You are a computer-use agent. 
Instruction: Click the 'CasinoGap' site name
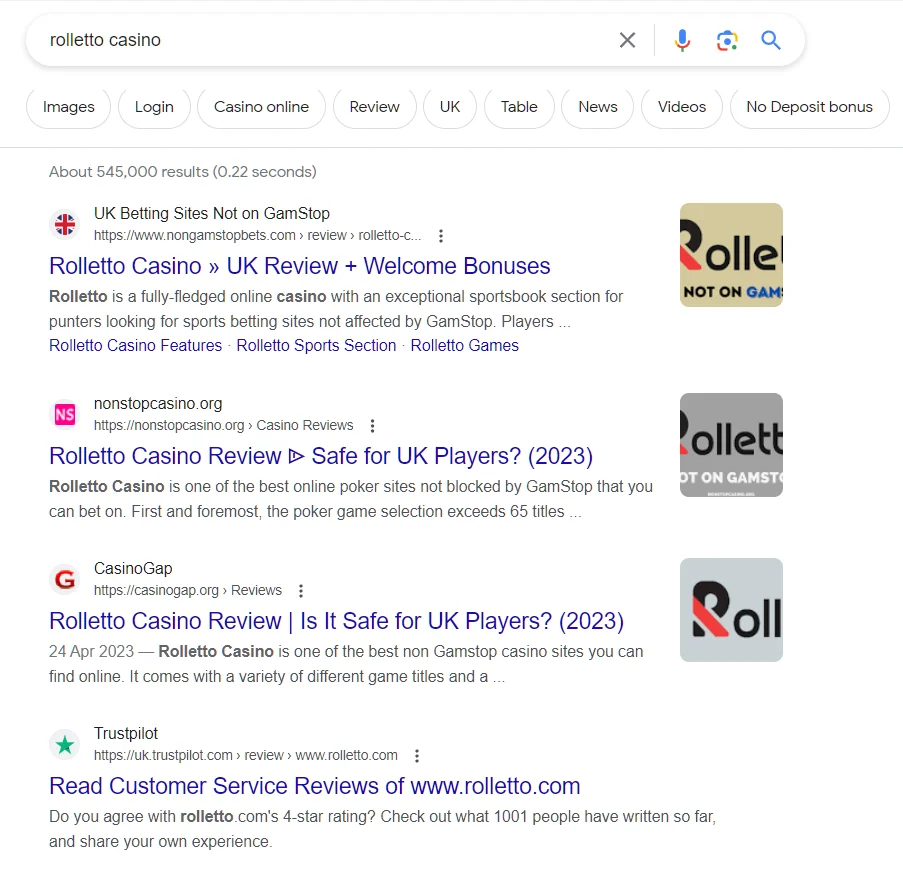(133, 569)
